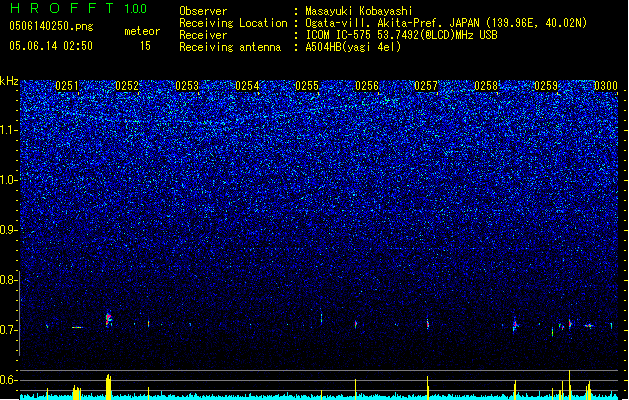Click the Observer name Masayuki Kobayashi
629x400 pixels.
[x=359, y=11]
